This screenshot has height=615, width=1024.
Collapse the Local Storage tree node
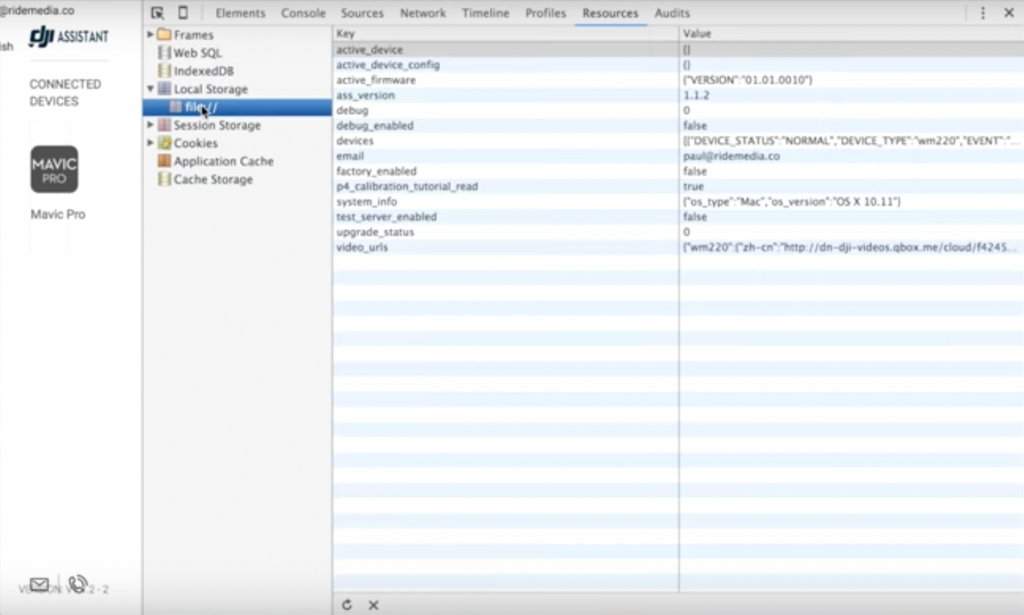(151, 89)
